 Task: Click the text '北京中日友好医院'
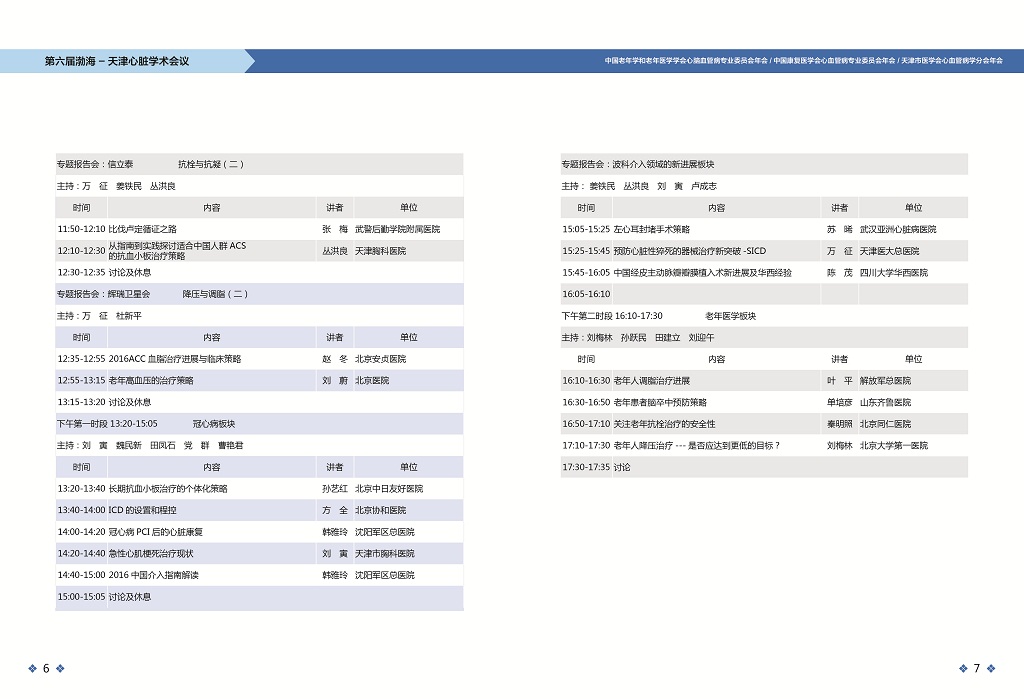389,489
